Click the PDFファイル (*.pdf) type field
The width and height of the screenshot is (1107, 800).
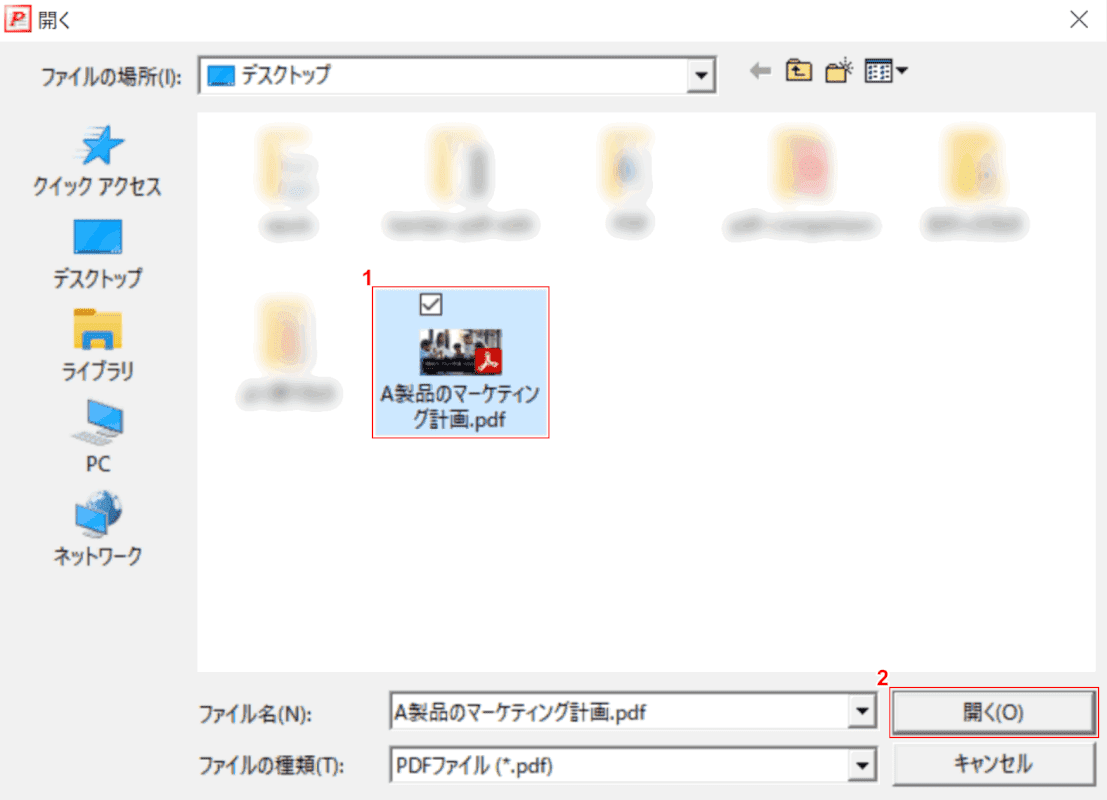[619, 765]
